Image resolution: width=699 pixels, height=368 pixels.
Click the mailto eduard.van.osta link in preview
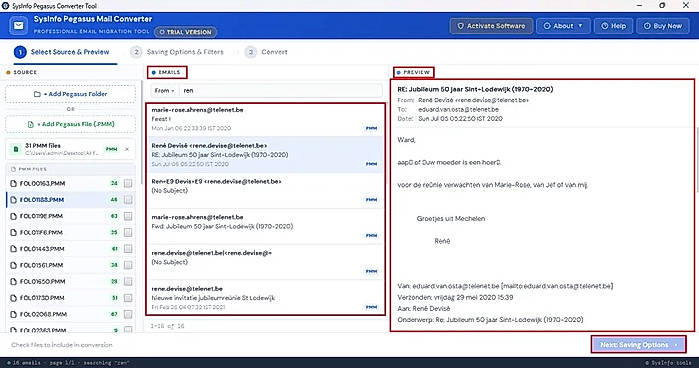pyautogui.click(x=558, y=286)
